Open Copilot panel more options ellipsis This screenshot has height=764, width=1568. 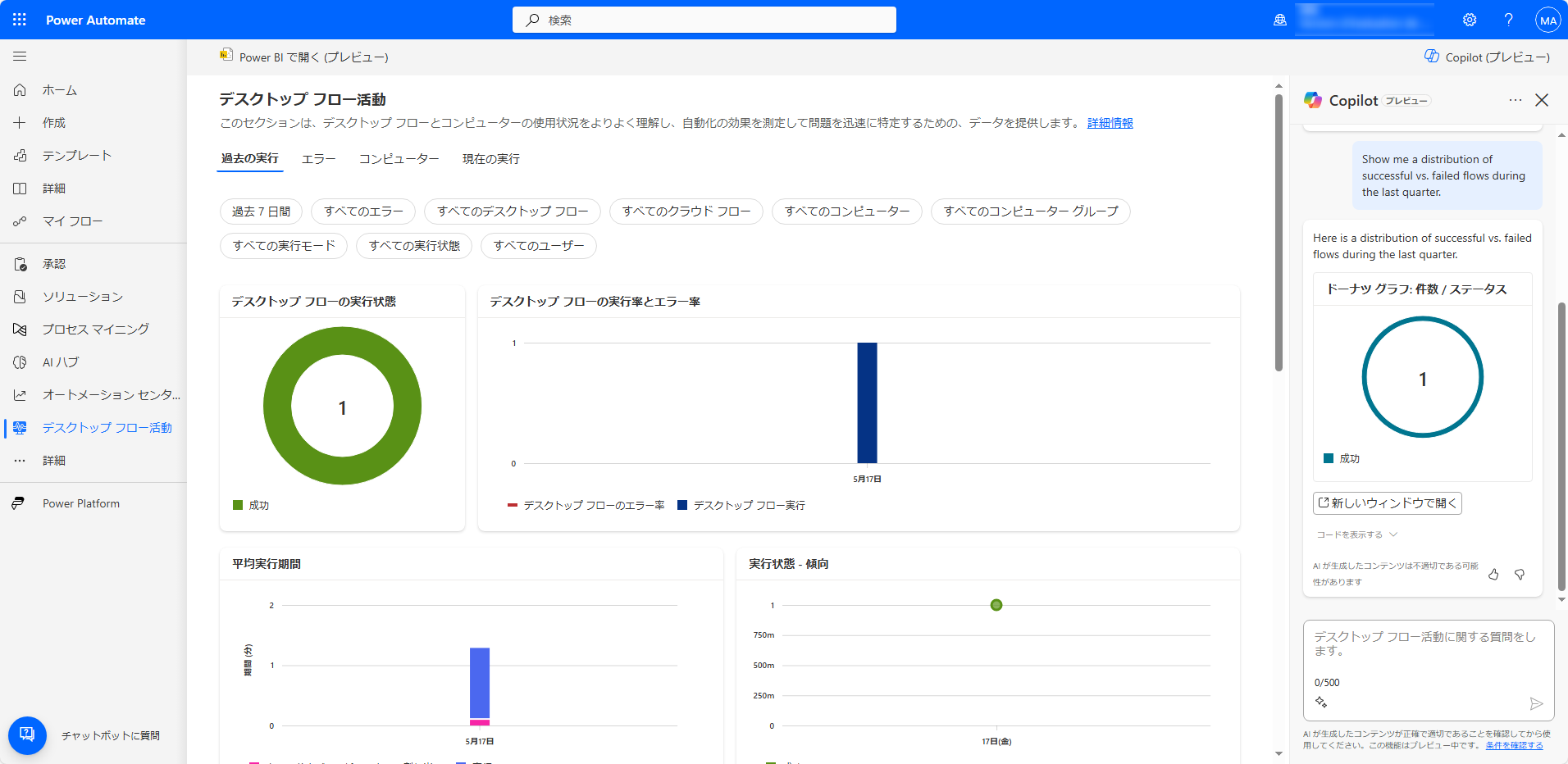coord(1515,100)
